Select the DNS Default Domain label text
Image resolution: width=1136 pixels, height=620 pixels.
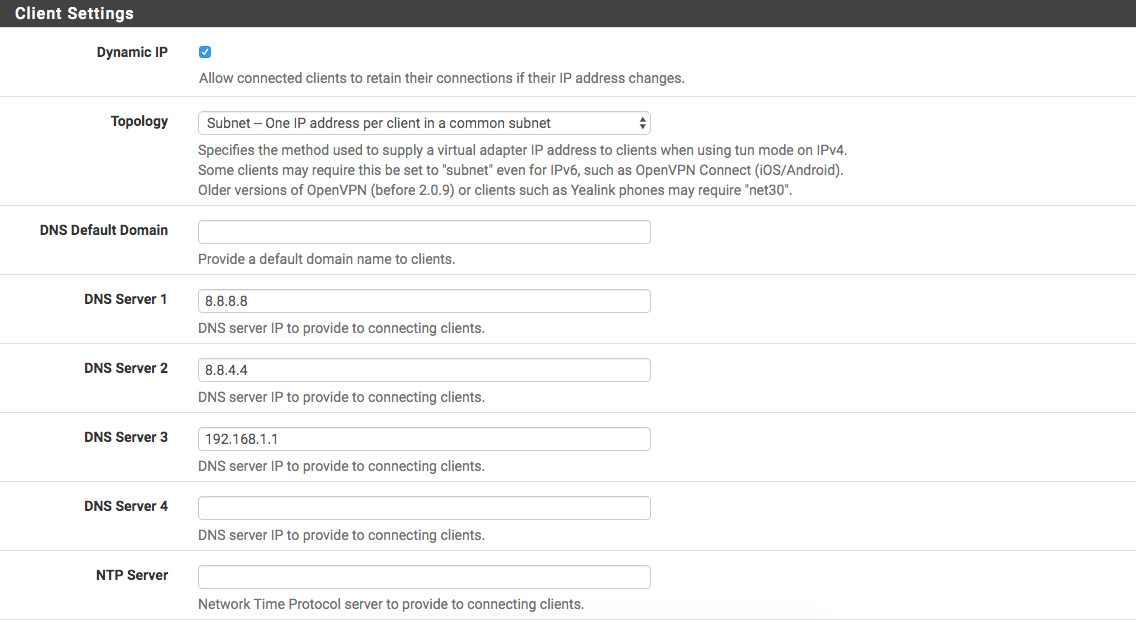coord(103,229)
